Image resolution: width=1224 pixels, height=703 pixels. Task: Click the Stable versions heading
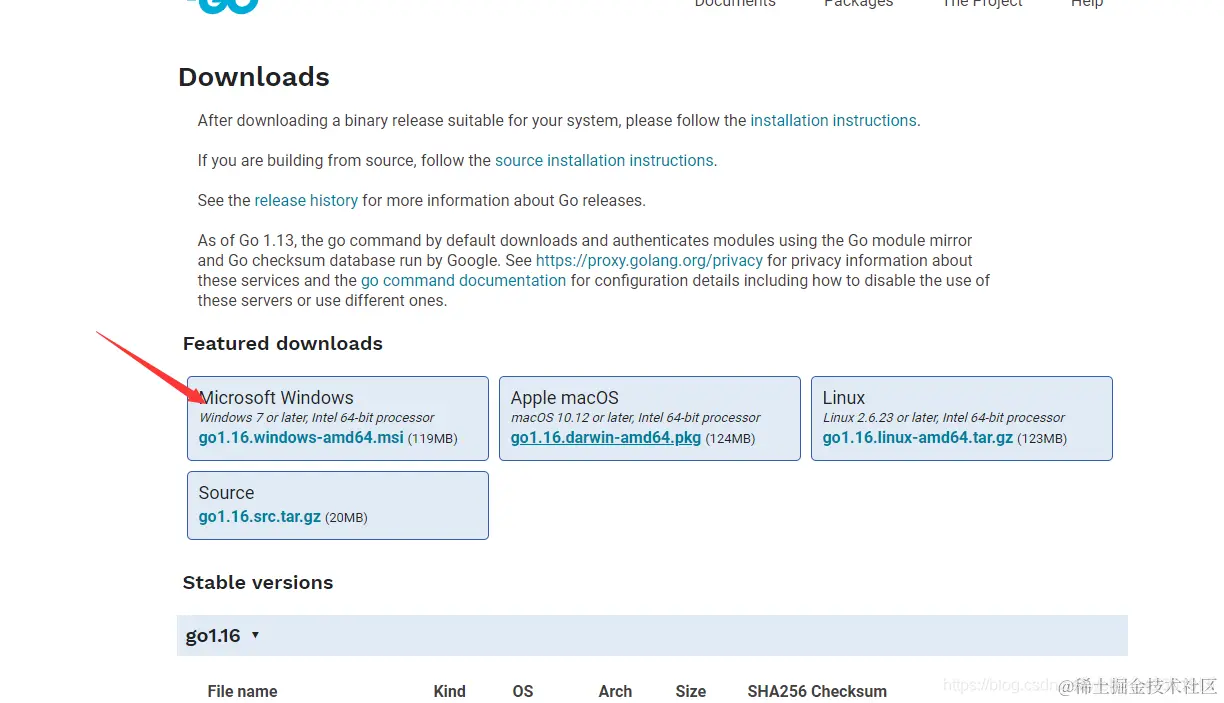click(x=258, y=582)
